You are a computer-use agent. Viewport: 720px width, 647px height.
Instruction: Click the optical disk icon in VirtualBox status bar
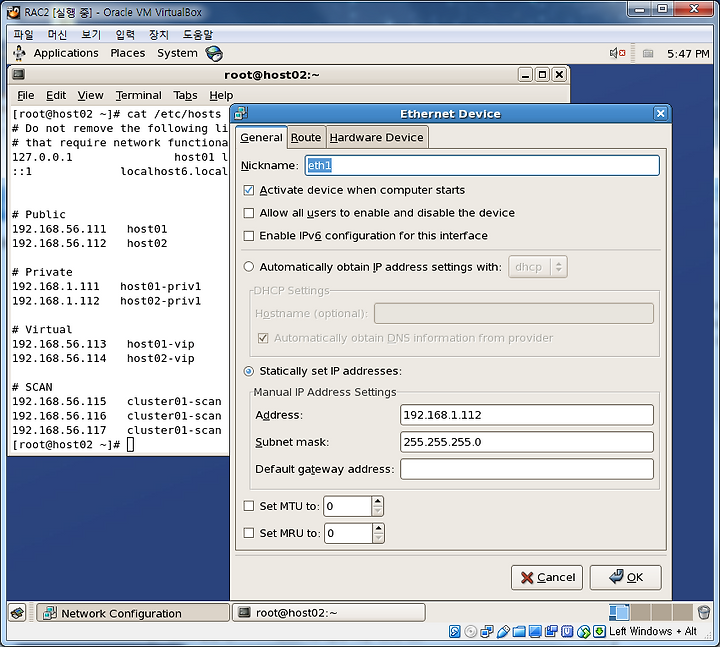click(471, 632)
